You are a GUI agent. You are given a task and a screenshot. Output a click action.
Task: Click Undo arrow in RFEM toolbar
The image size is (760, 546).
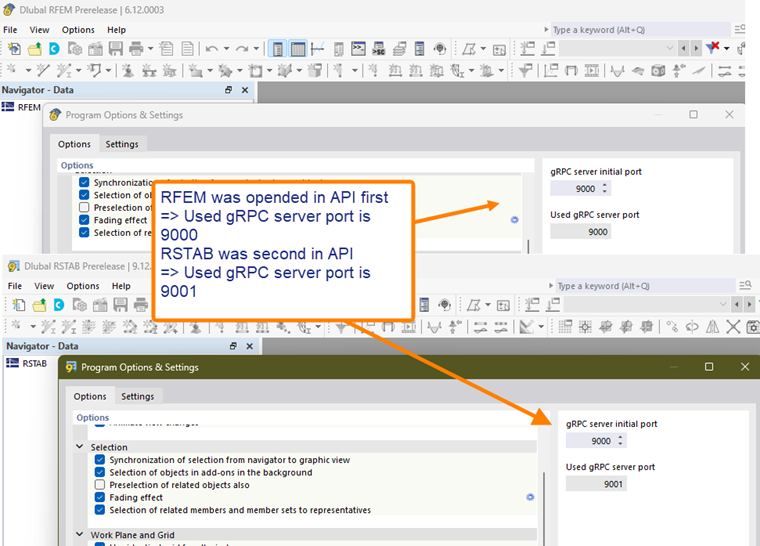[211, 48]
